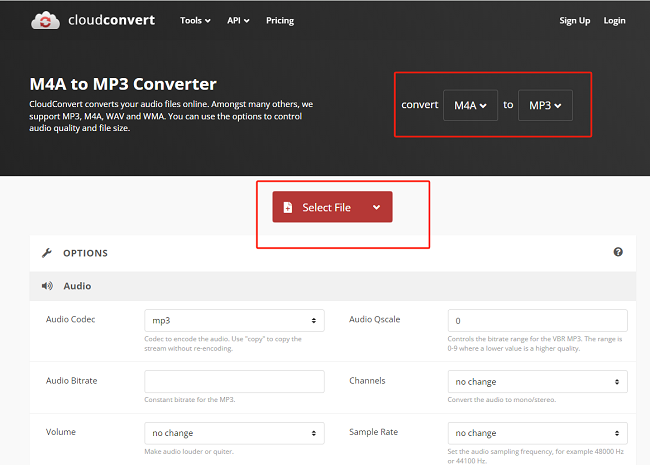Click the Audio Qscale label

(x=374, y=319)
